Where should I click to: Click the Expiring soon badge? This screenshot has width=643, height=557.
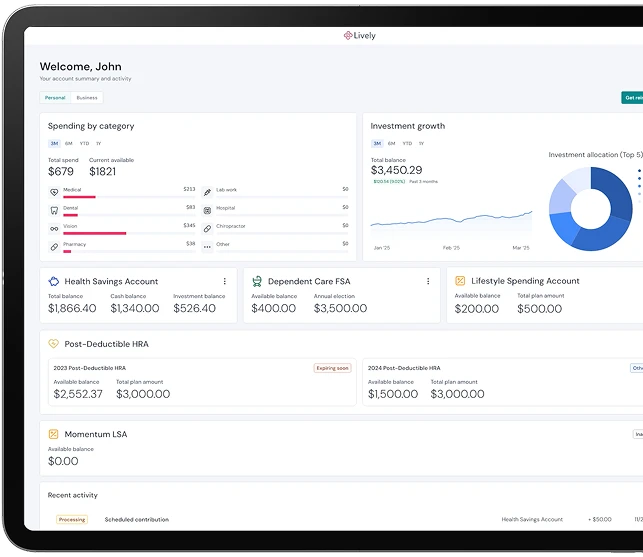pyautogui.click(x=332, y=368)
